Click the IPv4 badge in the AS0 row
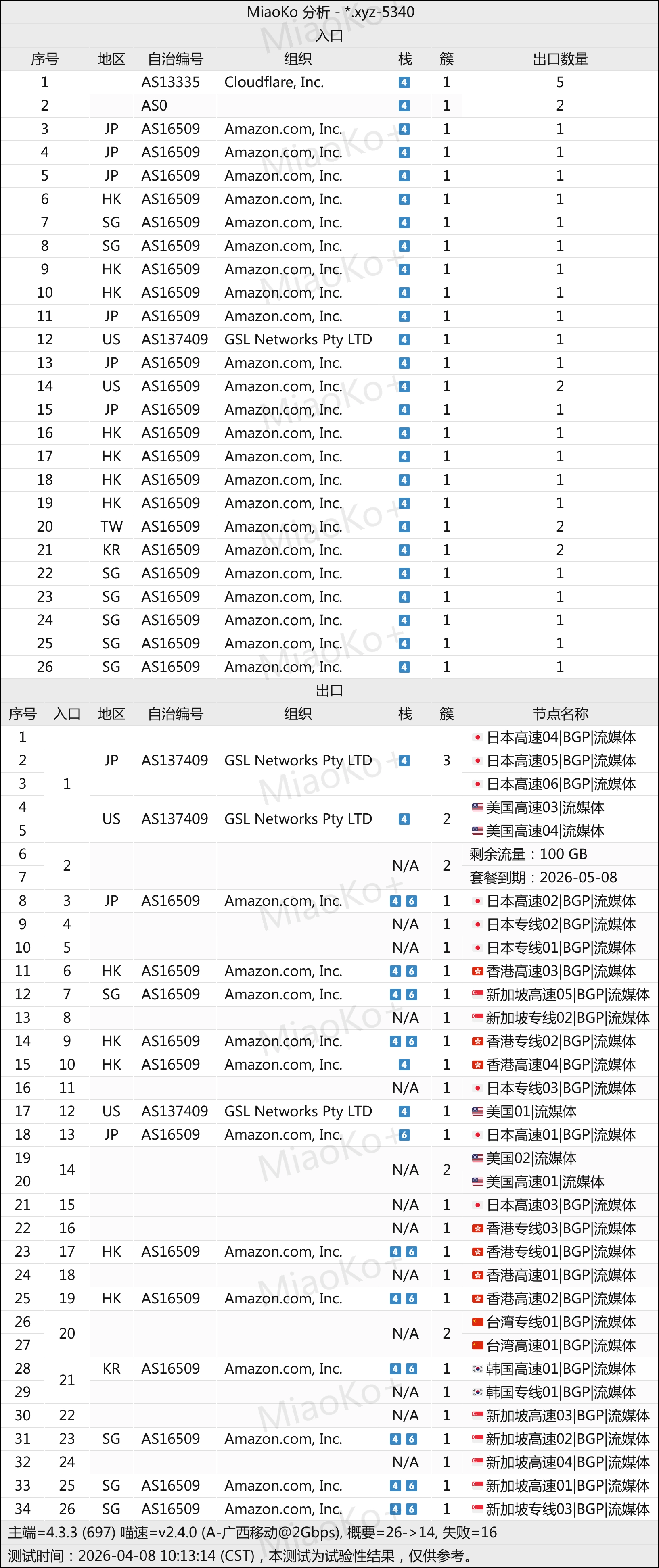This screenshot has width=659, height=1568. pyautogui.click(x=404, y=105)
